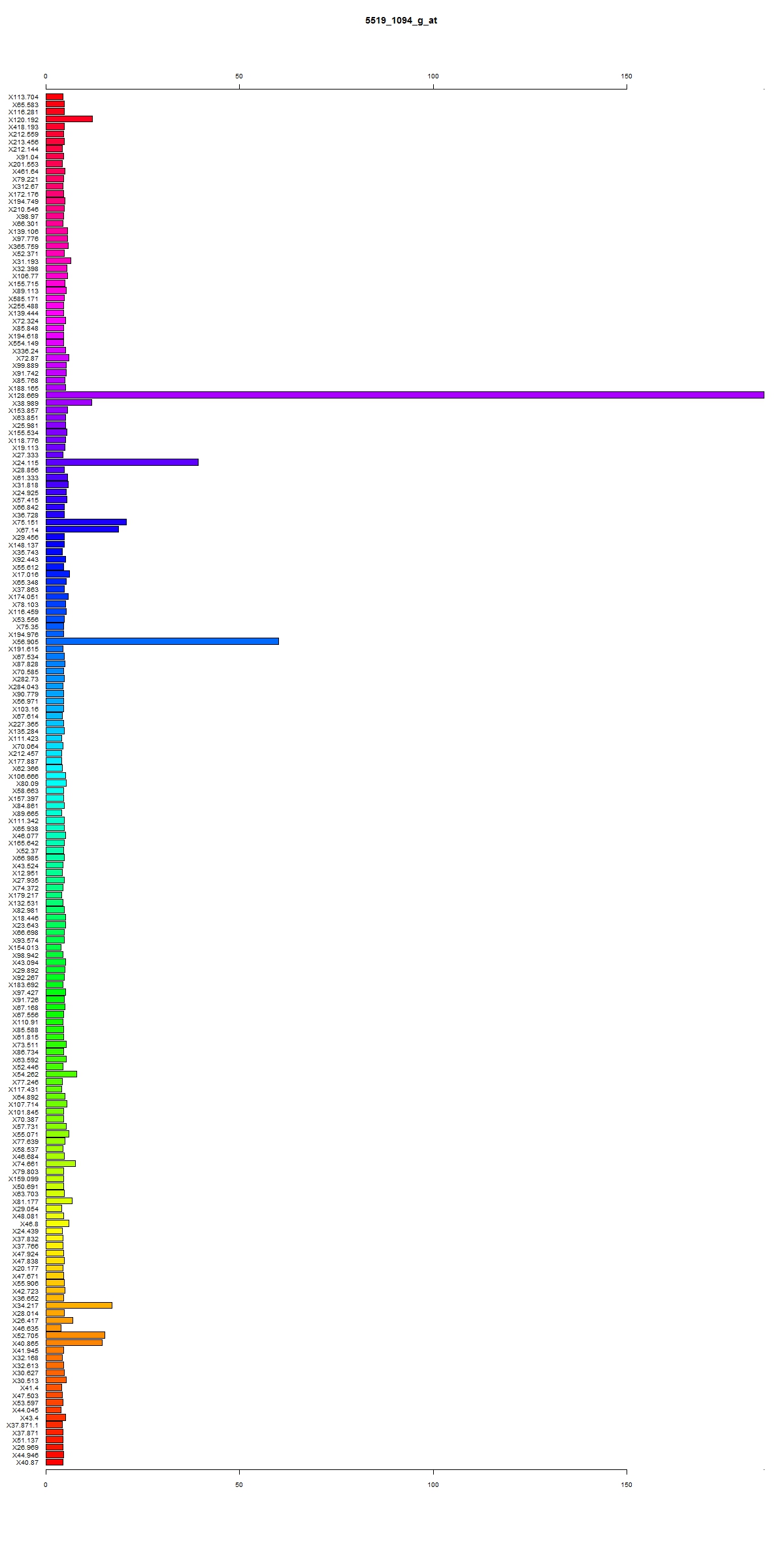This screenshot has width=784, height=1568.
Task: Select the bar beside label X67.14
Action: (82, 530)
